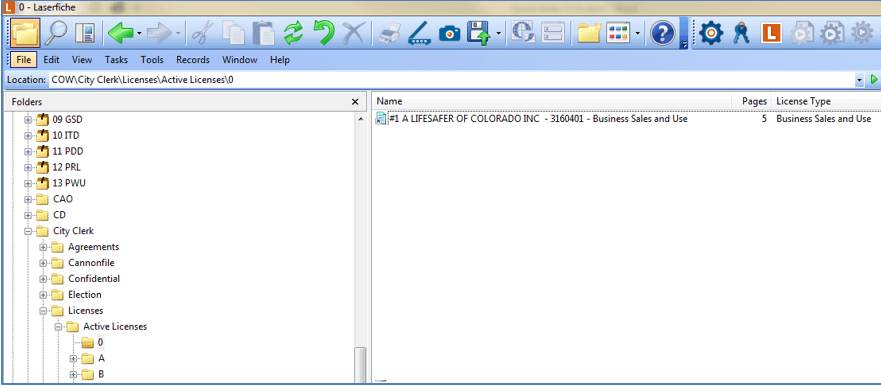Open the Search magnifying glass tool
Image resolution: width=881 pixels, height=387 pixels.
pos(56,34)
